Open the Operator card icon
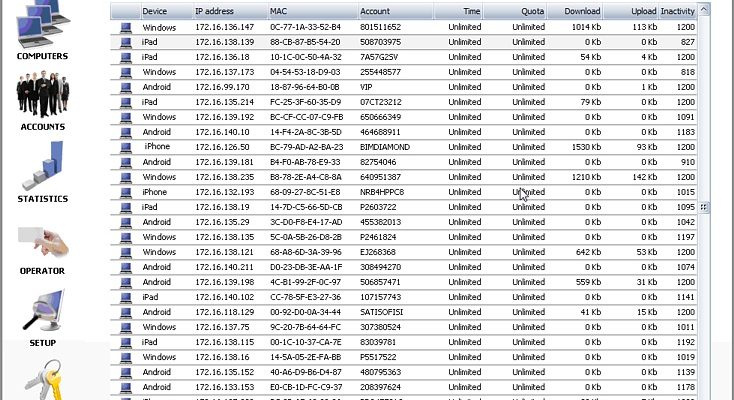The image size is (734, 400). (43, 242)
